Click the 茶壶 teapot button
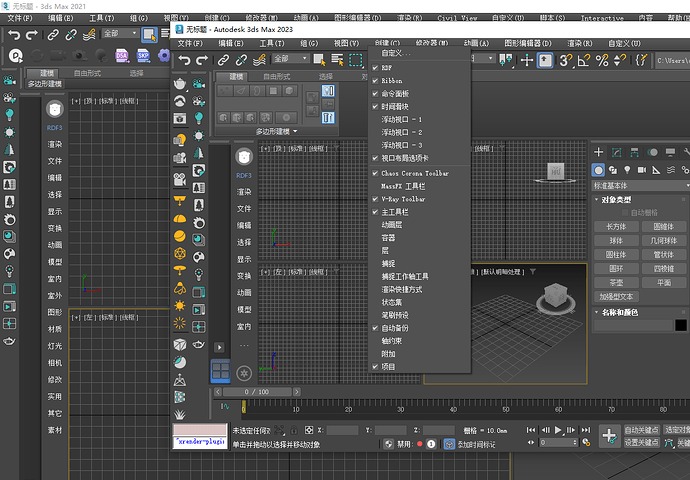This screenshot has height=480, width=690. (x=616, y=282)
